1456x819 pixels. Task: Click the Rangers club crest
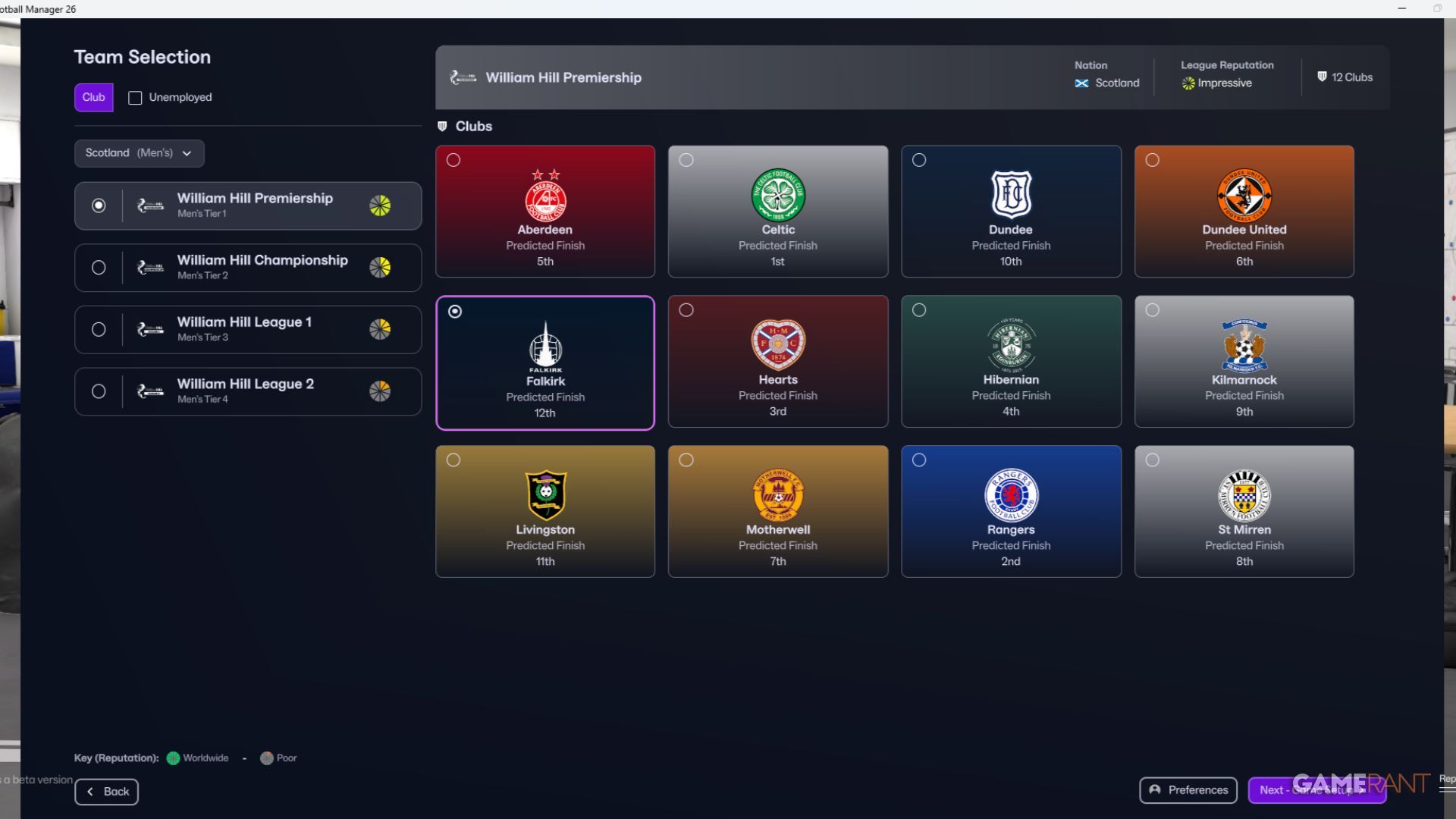[1011, 495]
